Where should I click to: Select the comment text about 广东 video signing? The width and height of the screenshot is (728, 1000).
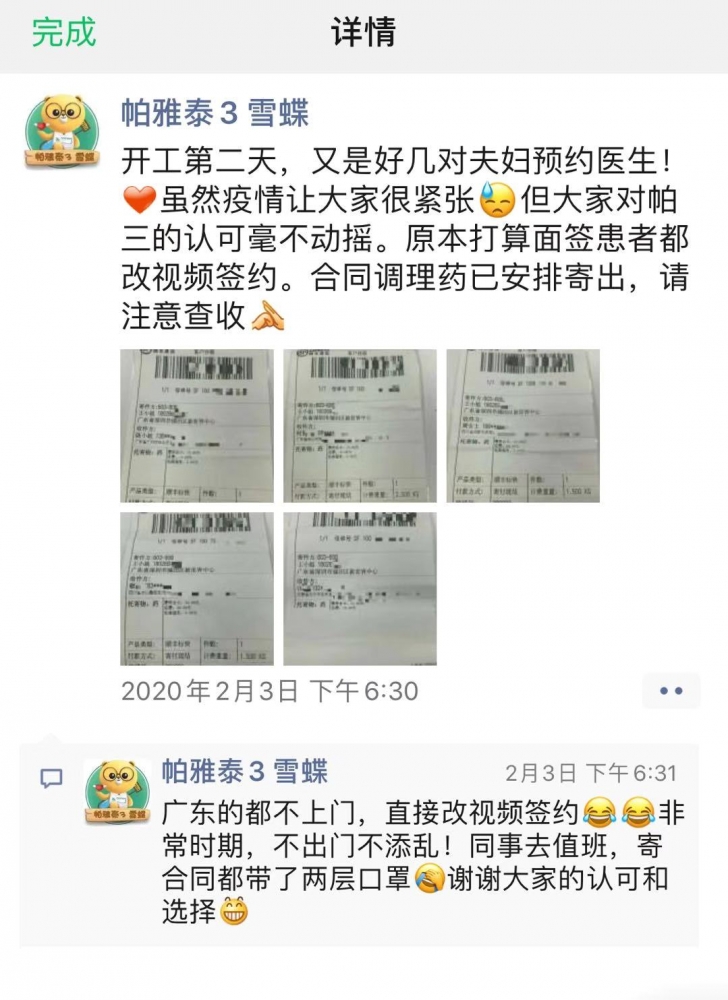pyautogui.click(x=423, y=862)
